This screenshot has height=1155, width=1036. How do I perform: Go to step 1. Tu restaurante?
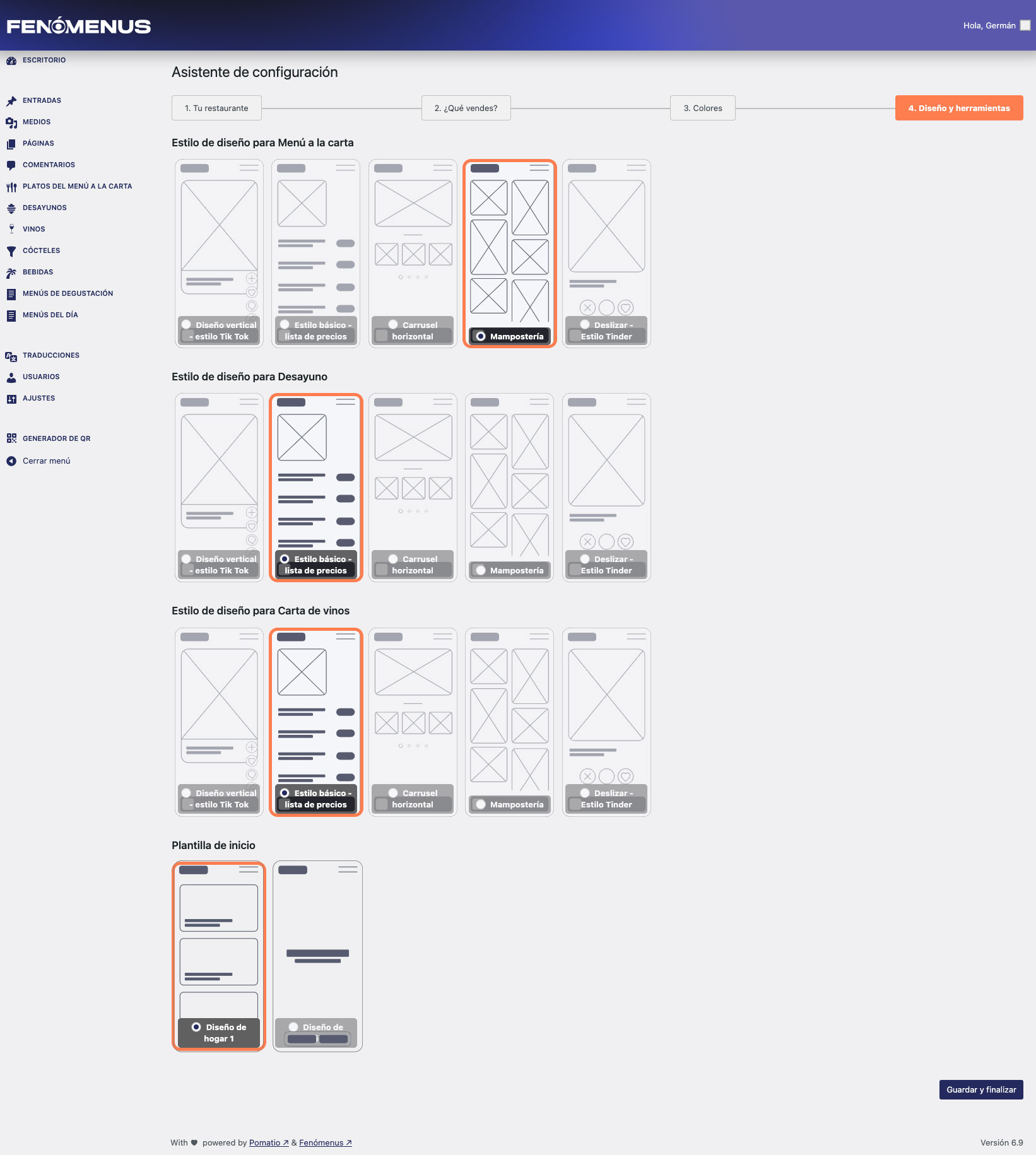click(x=216, y=108)
